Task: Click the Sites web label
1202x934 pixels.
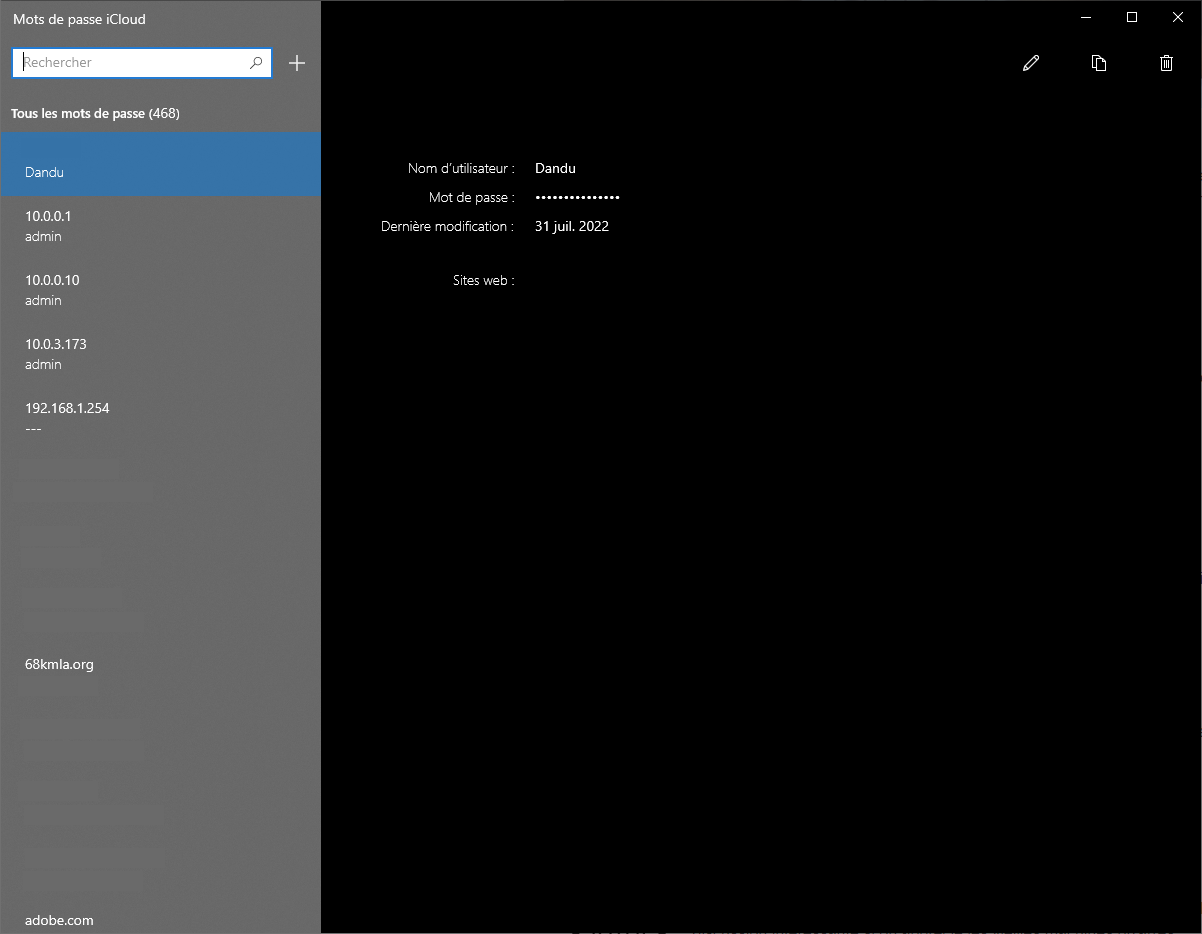Action: click(484, 281)
